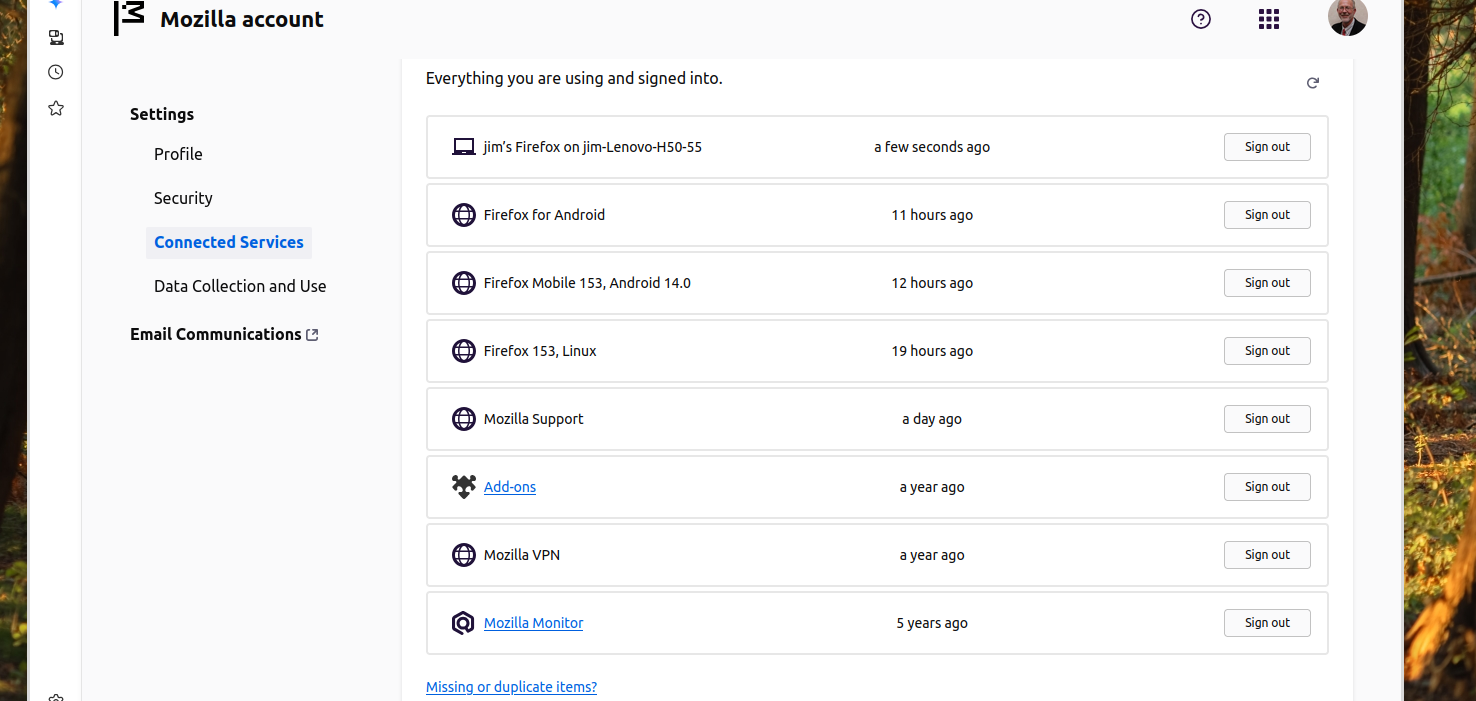This screenshot has height=701, width=1476.
Task: Sign out Firefox Mobile 153, Android 14.0
Action: tap(1267, 283)
